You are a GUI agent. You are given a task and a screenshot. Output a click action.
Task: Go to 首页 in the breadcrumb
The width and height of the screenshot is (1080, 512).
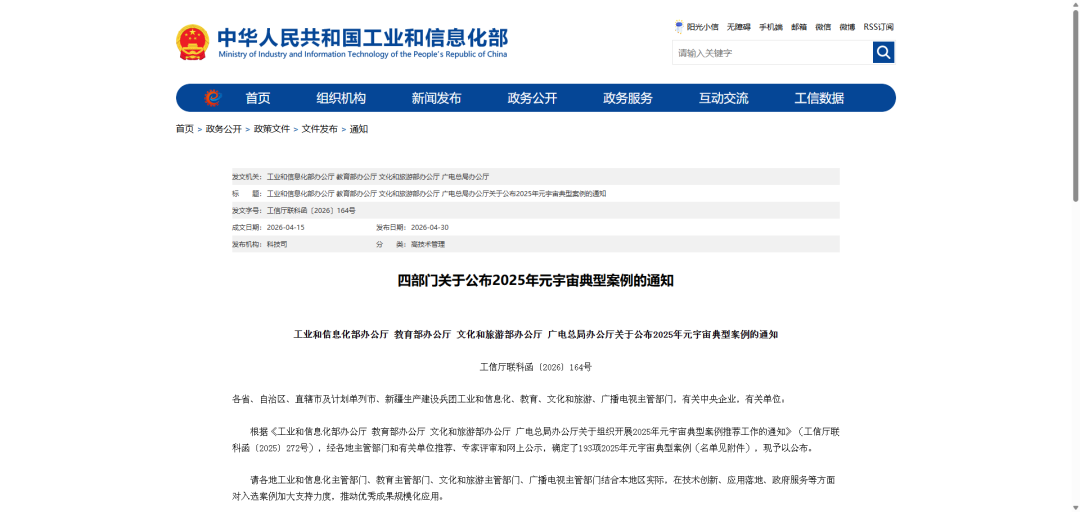coord(185,129)
